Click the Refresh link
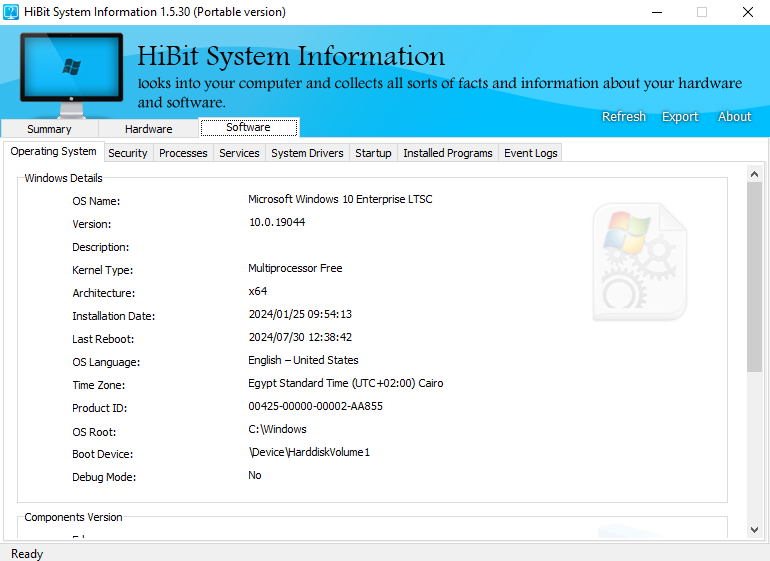This screenshot has width=770, height=561. 624,117
